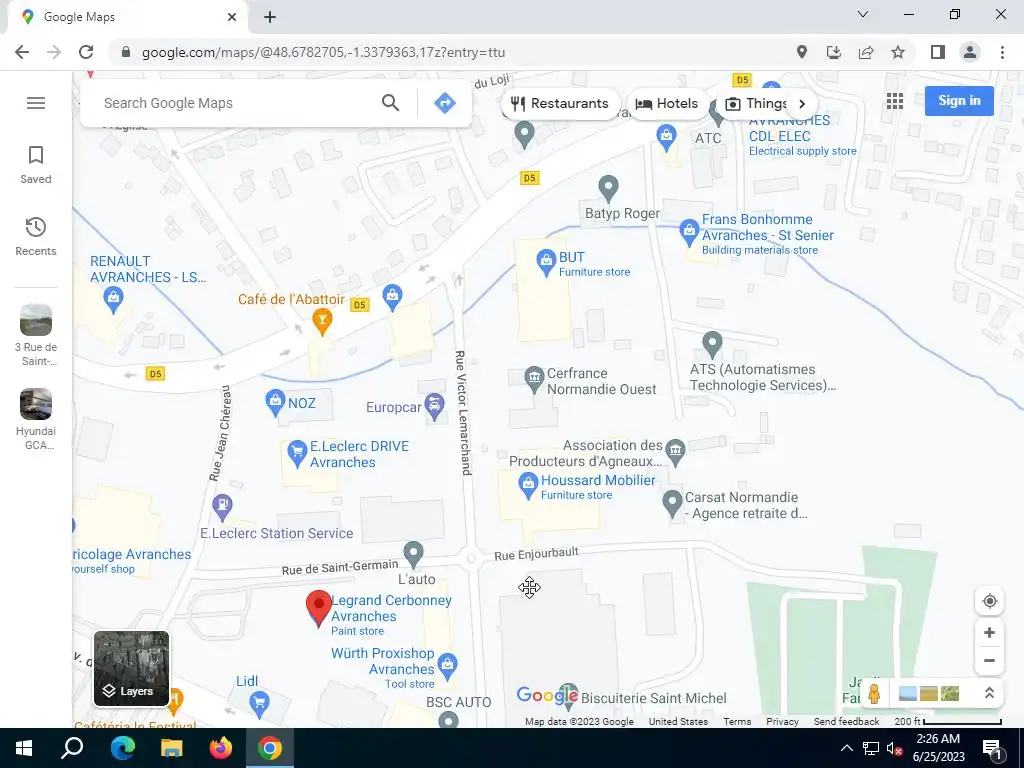Viewport: 1024px width, 768px height.
Task: Filter map by Restaurants
Action: pos(560,103)
